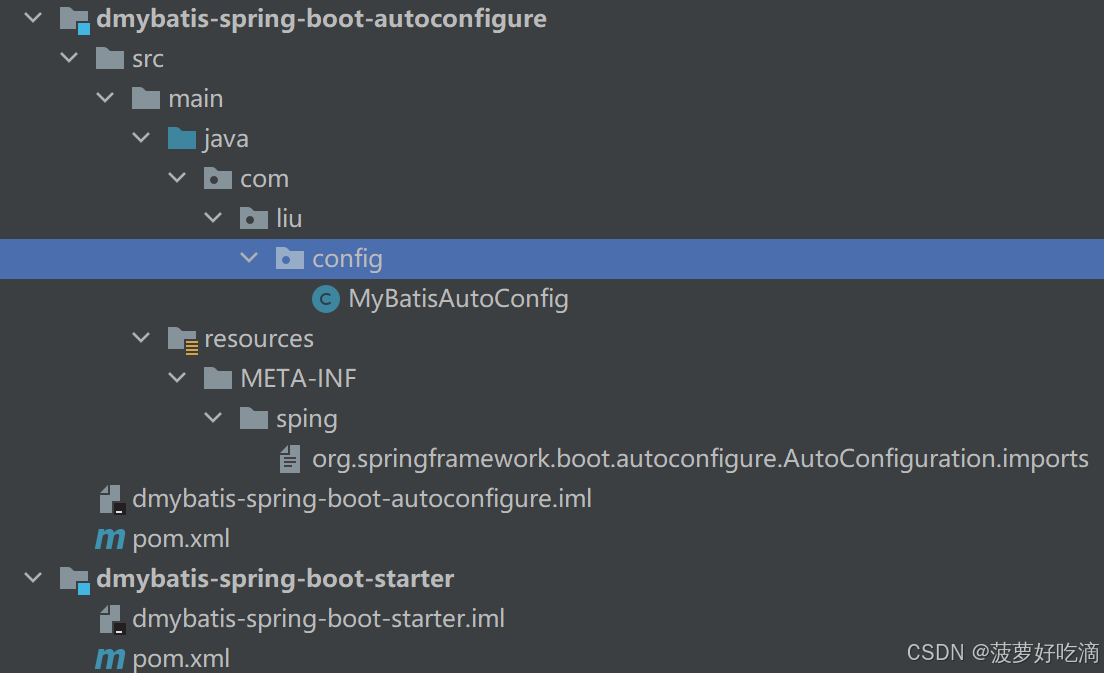1104x673 pixels.
Task: Collapse the sping folder chevron
Action: 213,418
